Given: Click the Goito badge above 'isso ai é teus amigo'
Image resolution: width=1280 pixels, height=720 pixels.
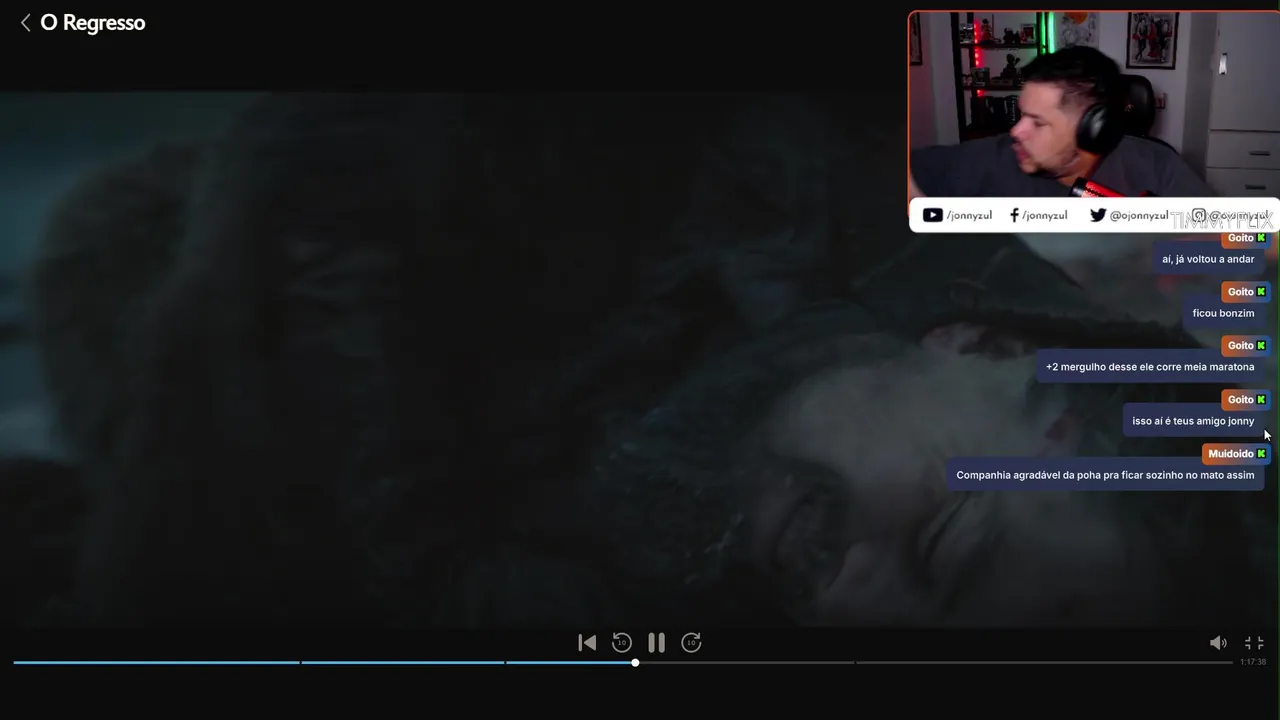Looking at the screenshot, I should pyautogui.click(x=1246, y=400).
